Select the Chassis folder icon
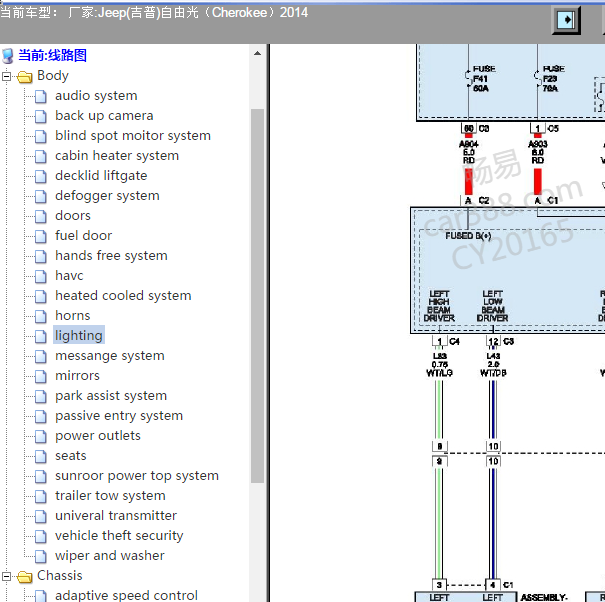605x602 pixels. pyautogui.click(x=25, y=577)
